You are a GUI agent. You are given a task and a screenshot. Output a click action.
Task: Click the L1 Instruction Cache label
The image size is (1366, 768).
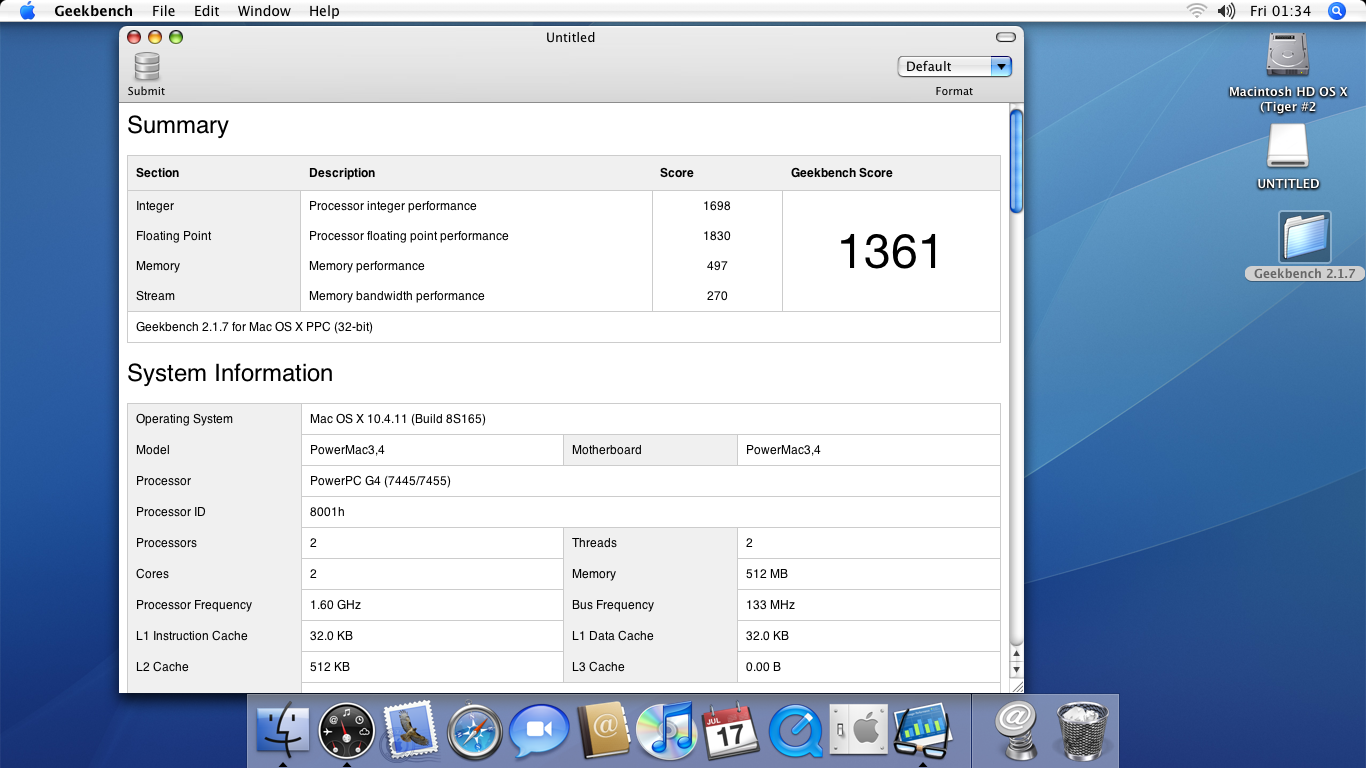tap(192, 636)
